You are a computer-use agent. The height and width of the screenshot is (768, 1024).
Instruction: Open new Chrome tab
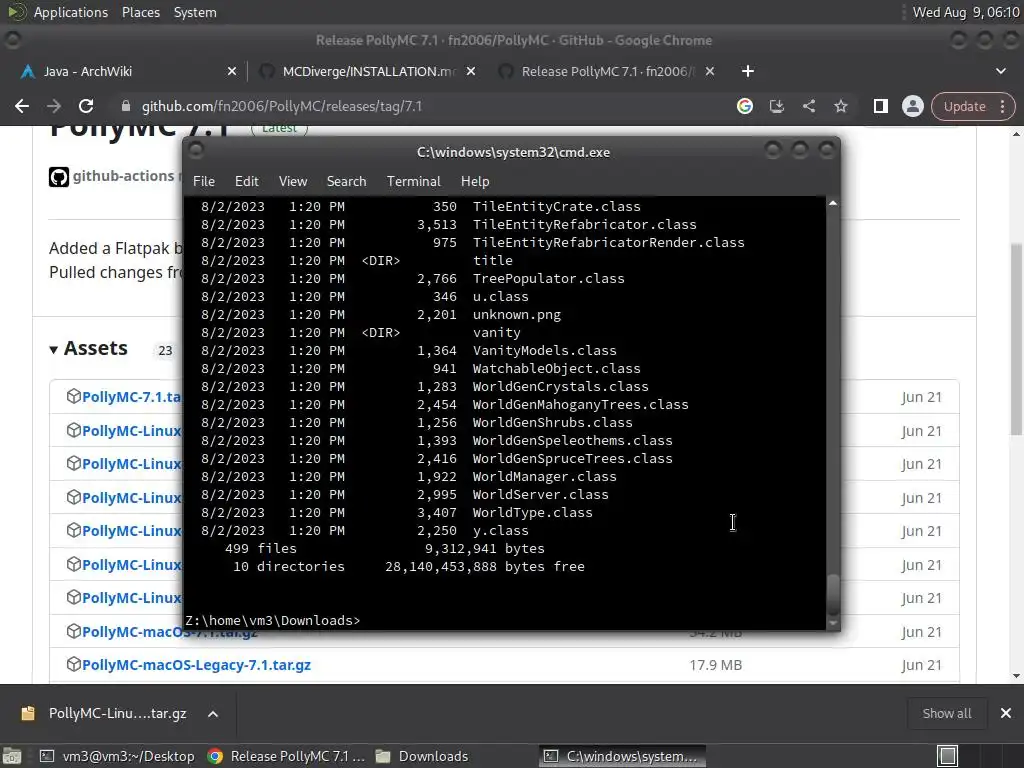748,71
